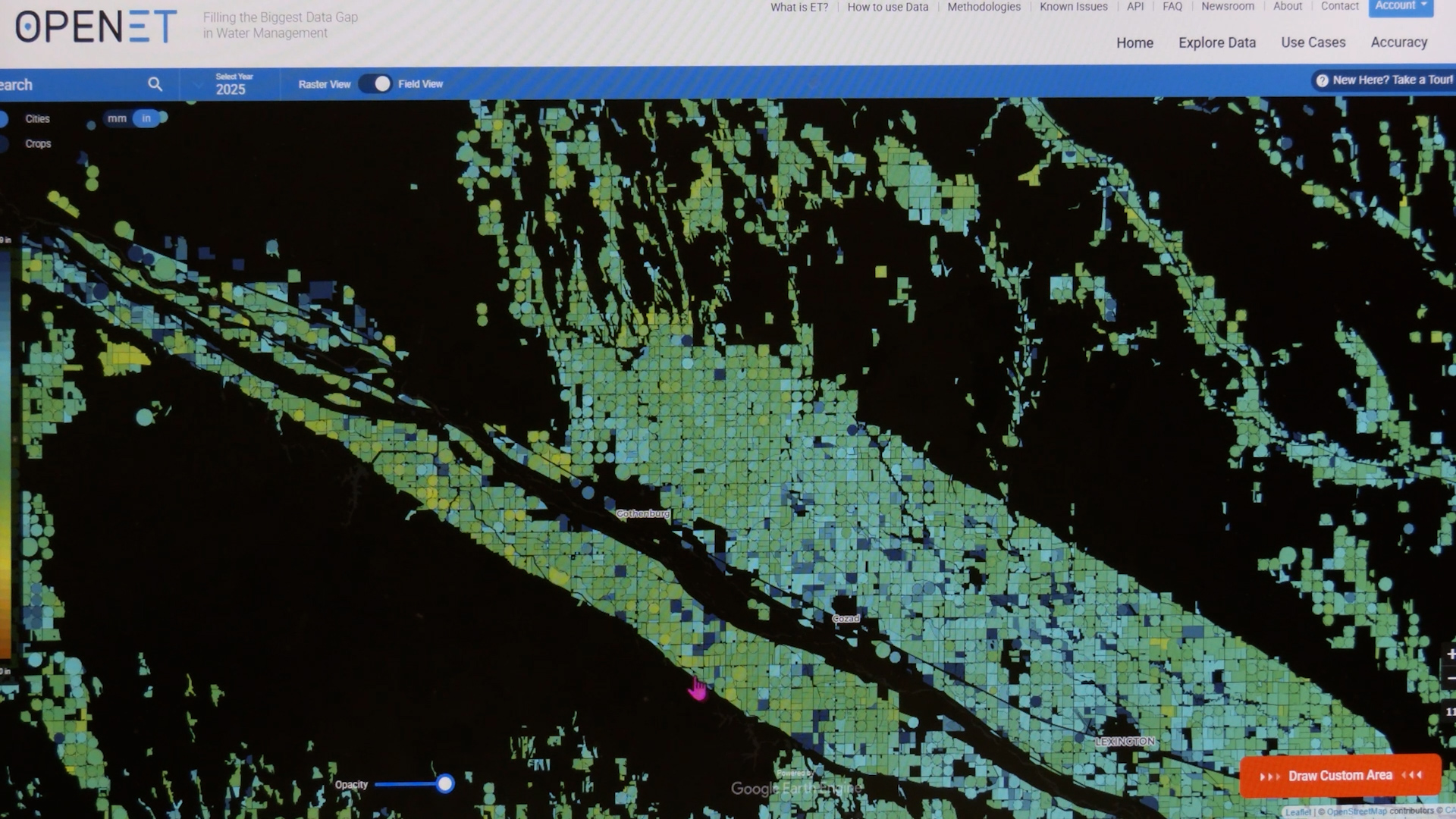Open the Known Issues page
Viewport: 1456px width, 819px height.
coord(1073,7)
